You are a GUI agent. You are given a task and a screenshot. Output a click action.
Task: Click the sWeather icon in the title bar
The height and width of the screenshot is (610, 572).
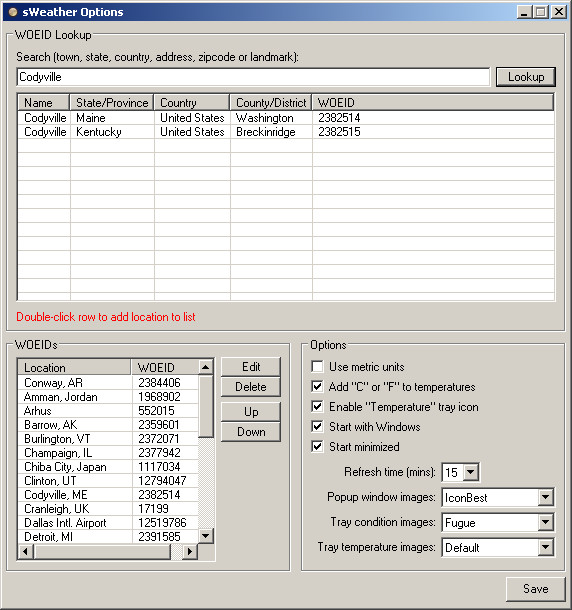coord(13,12)
